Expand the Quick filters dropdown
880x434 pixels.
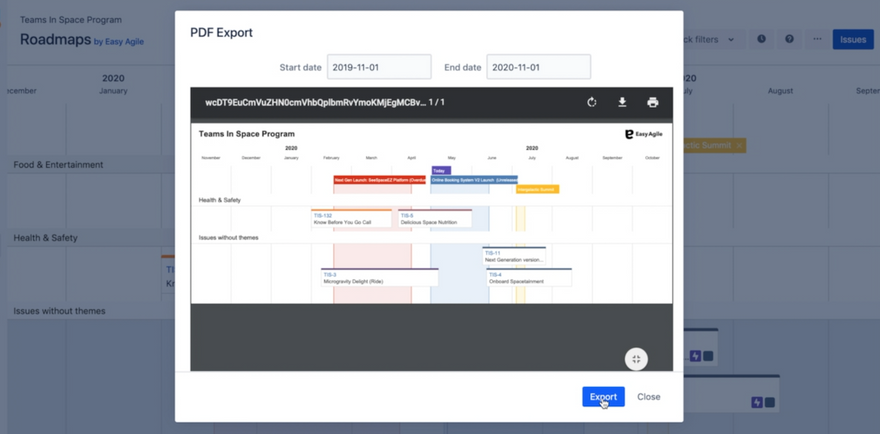click(x=713, y=39)
